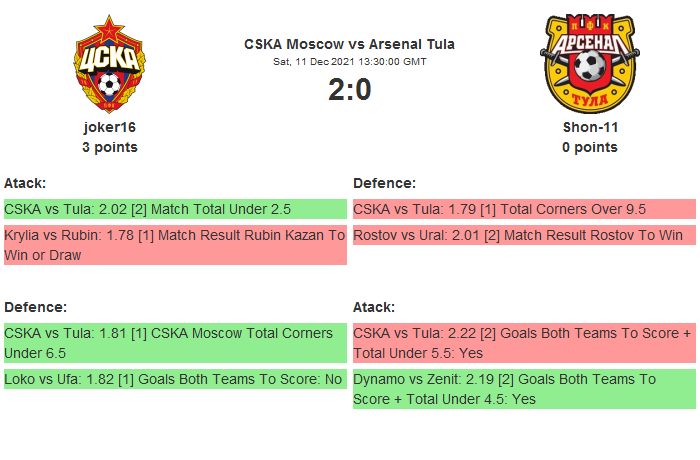The width and height of the screenshot is (700, 460).
Task: Click the match date Sat, 11 Dec 2021
Action: coord(349,62)
